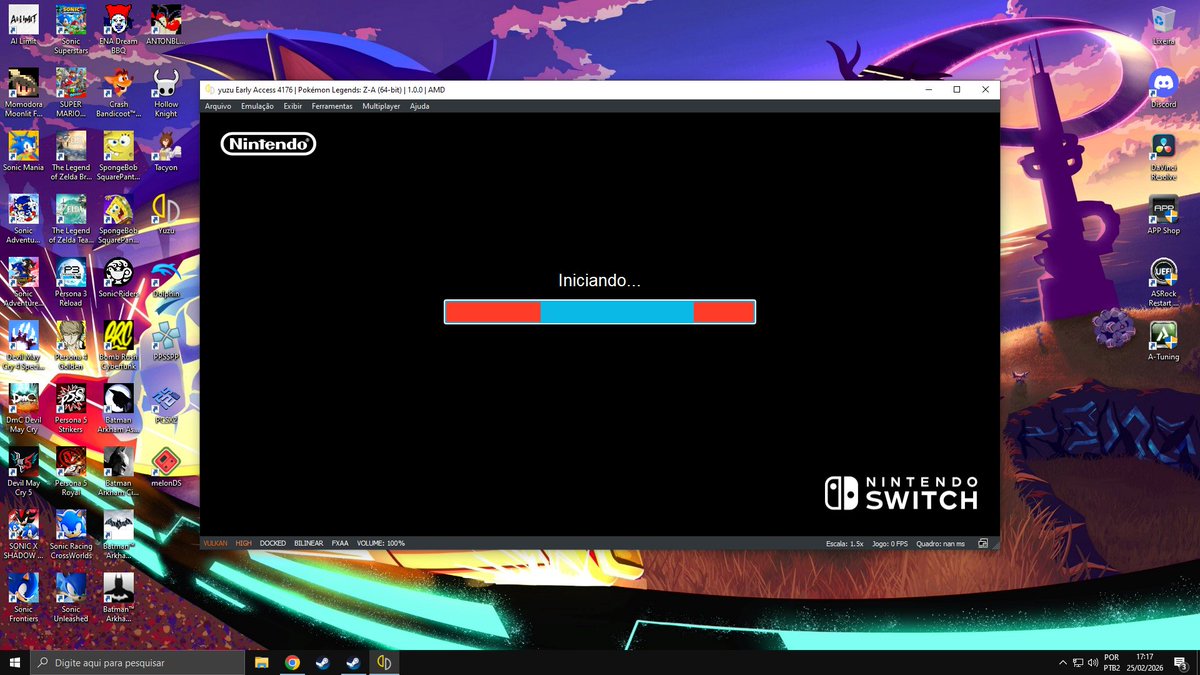Click the multiplayer status icon in yuzu

[984, 543]
